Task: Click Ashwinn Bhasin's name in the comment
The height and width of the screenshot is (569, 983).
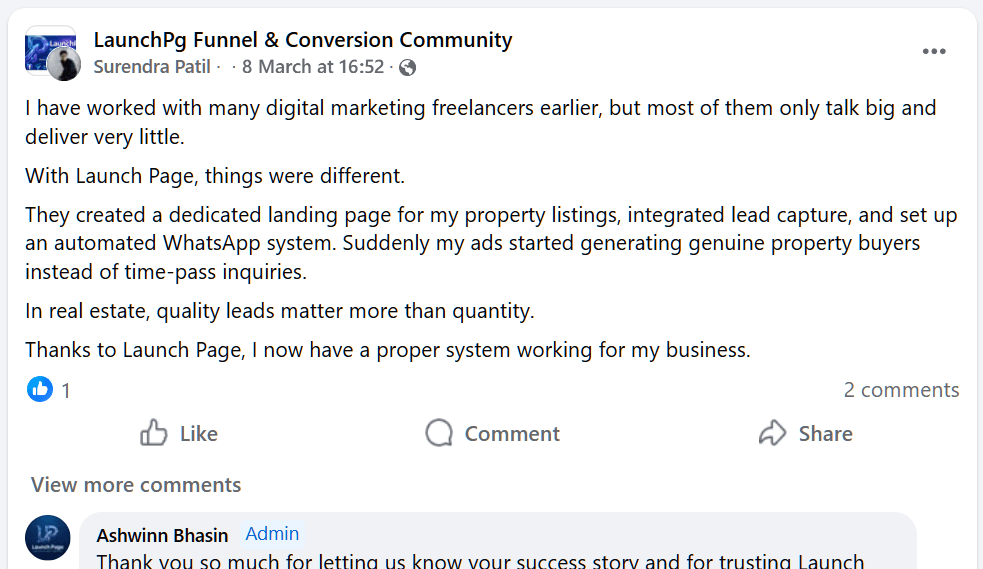Action: [x=162, y=535]
